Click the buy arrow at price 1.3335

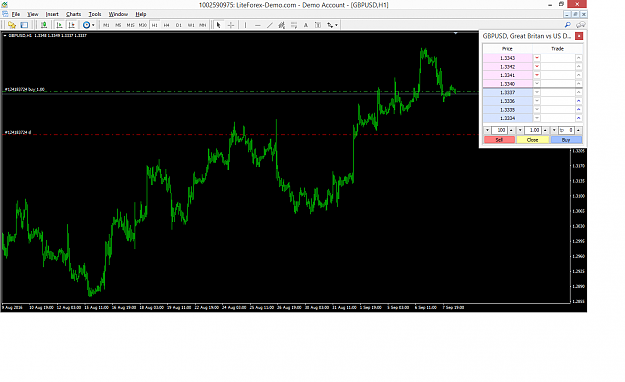(579, 110)
